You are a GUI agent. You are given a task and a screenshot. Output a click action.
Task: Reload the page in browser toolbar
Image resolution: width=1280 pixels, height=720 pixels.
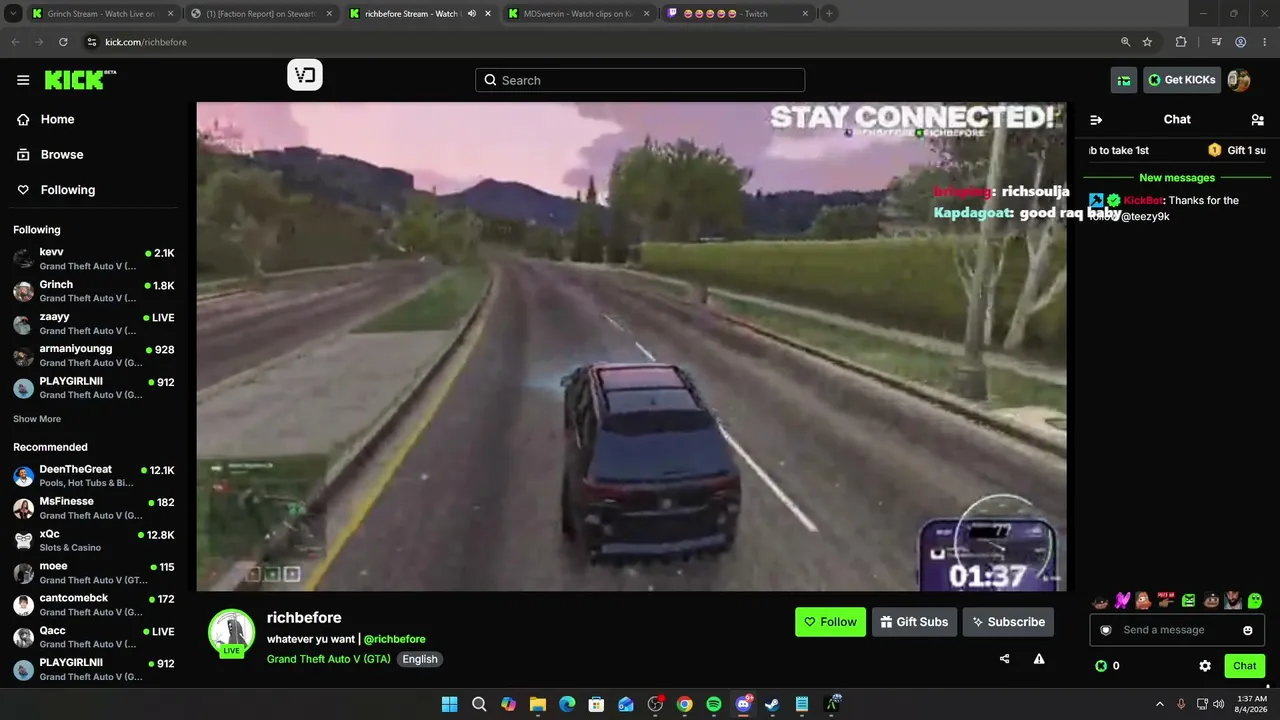[63, 42]
